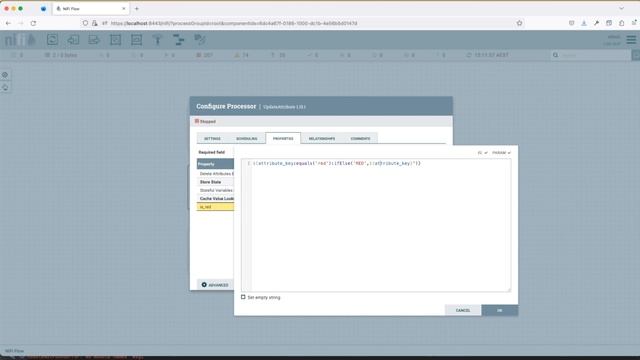Toggle the Set empty string checkbox
640x360 pixels.
(x=243, y=297)
